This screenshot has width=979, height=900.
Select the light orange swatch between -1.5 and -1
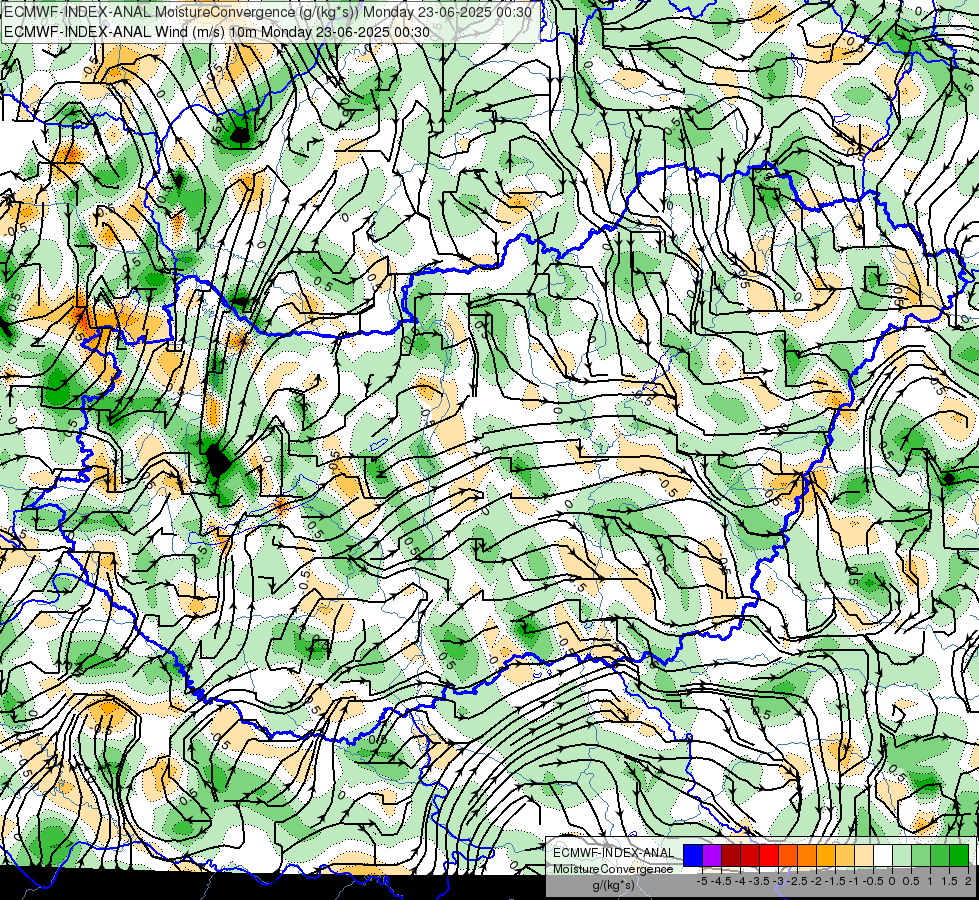tap(845, 856)
